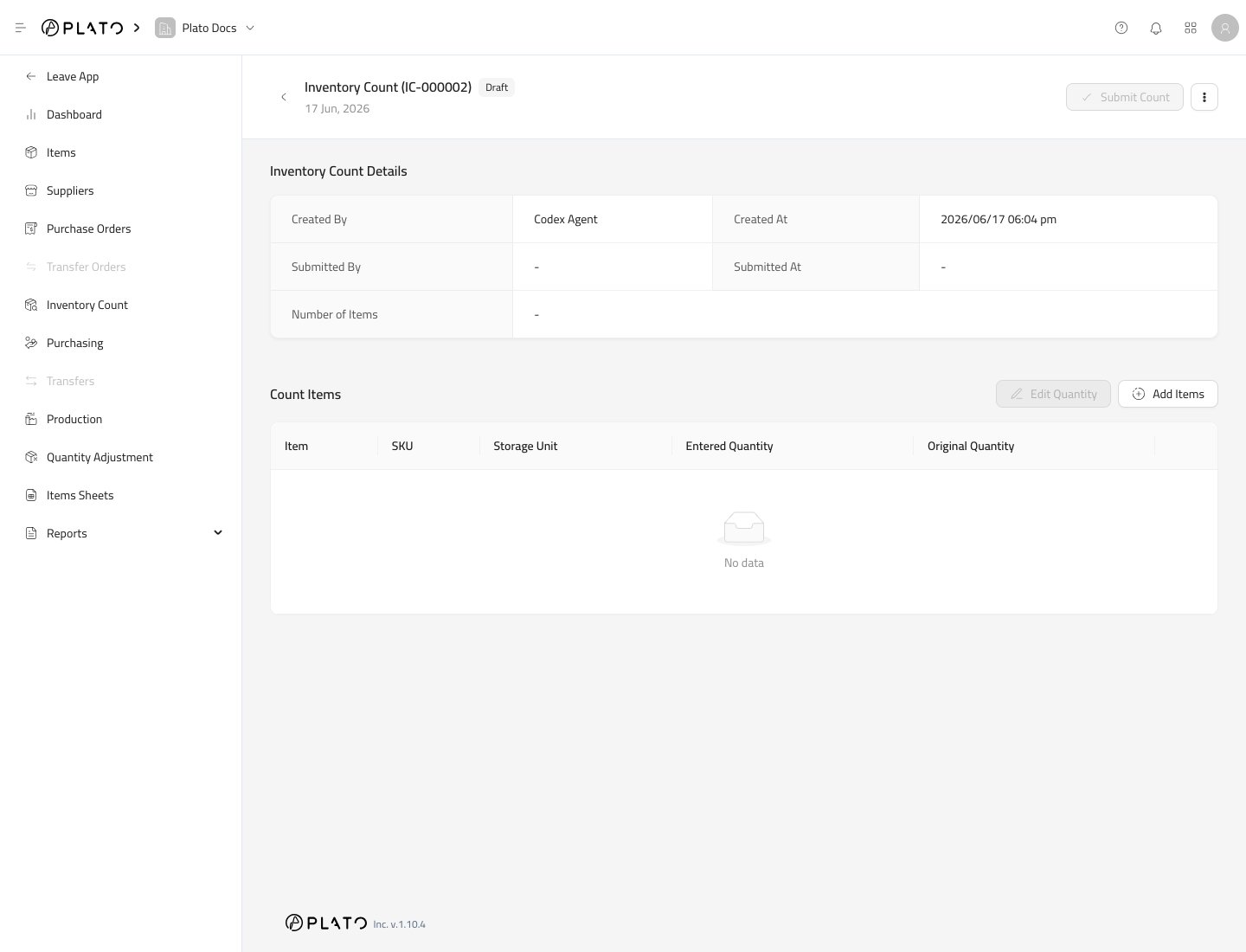Open the apps grid icon
This screenshot has height=952, width=1246.
click(x=1191, y=28)
